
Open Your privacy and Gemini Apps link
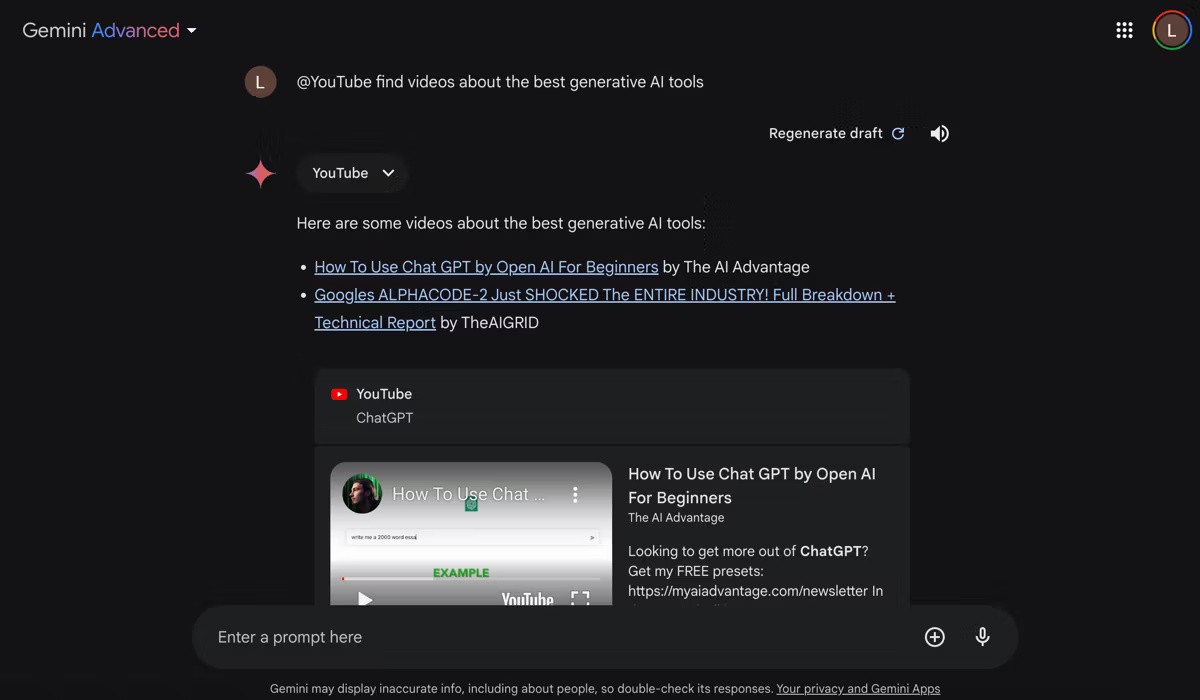tap(858, 689)
